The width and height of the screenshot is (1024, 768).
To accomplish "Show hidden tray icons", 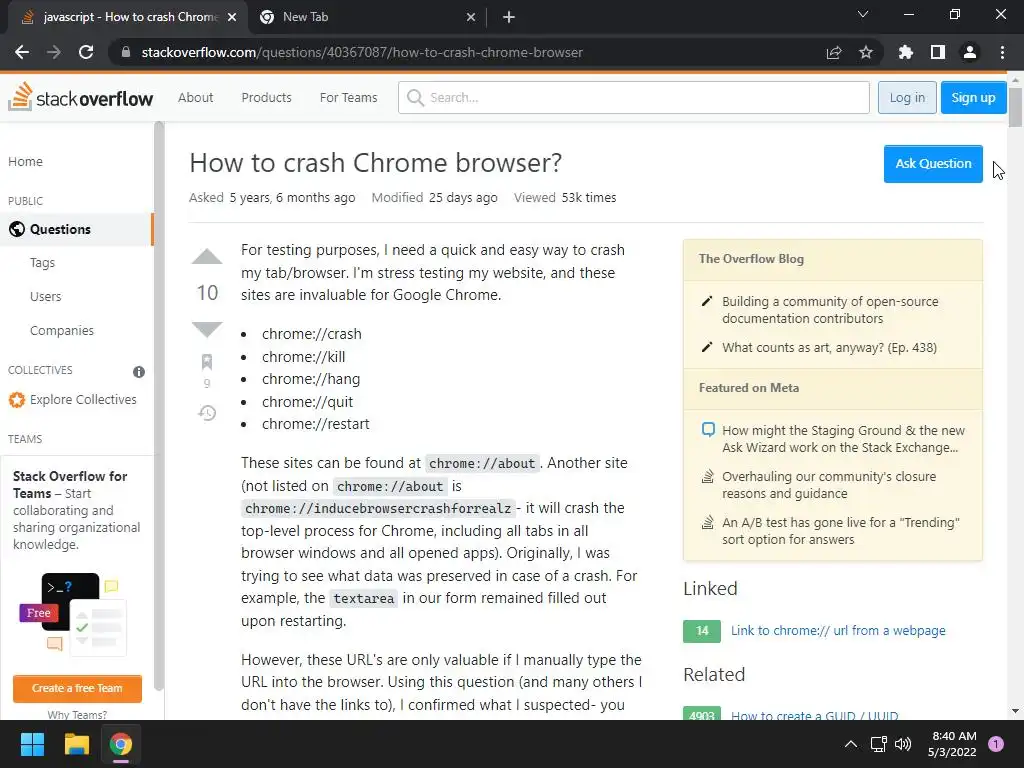I will 851,744.
